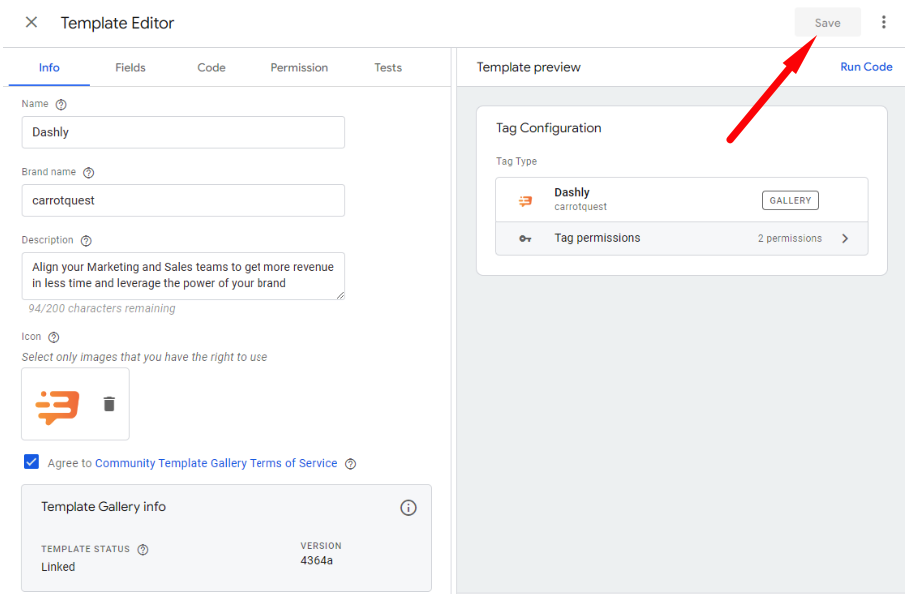Select the Tests tab

[x=388, y=68]
